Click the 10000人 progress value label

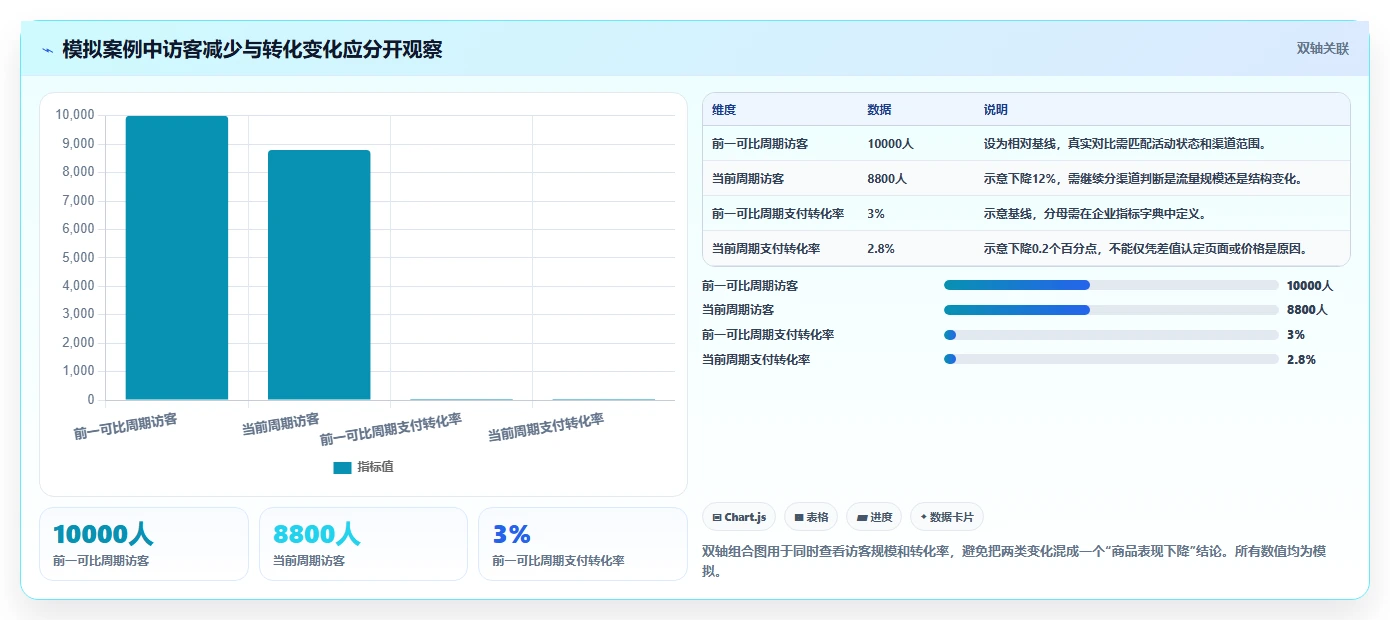point(1310,285)
